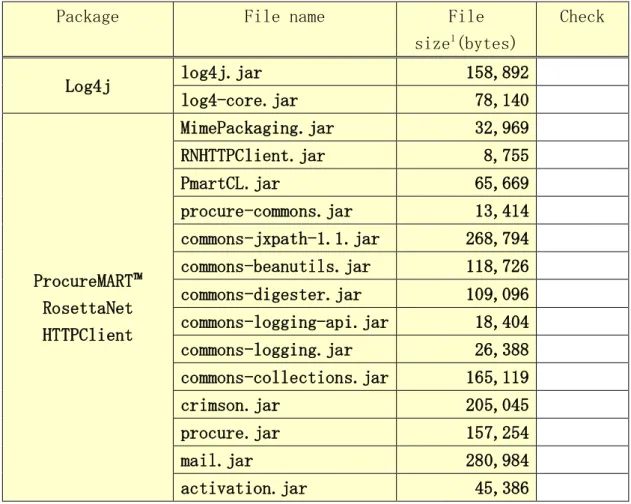
Task: Click file size value '65,669'
Action: coord(502,184)
